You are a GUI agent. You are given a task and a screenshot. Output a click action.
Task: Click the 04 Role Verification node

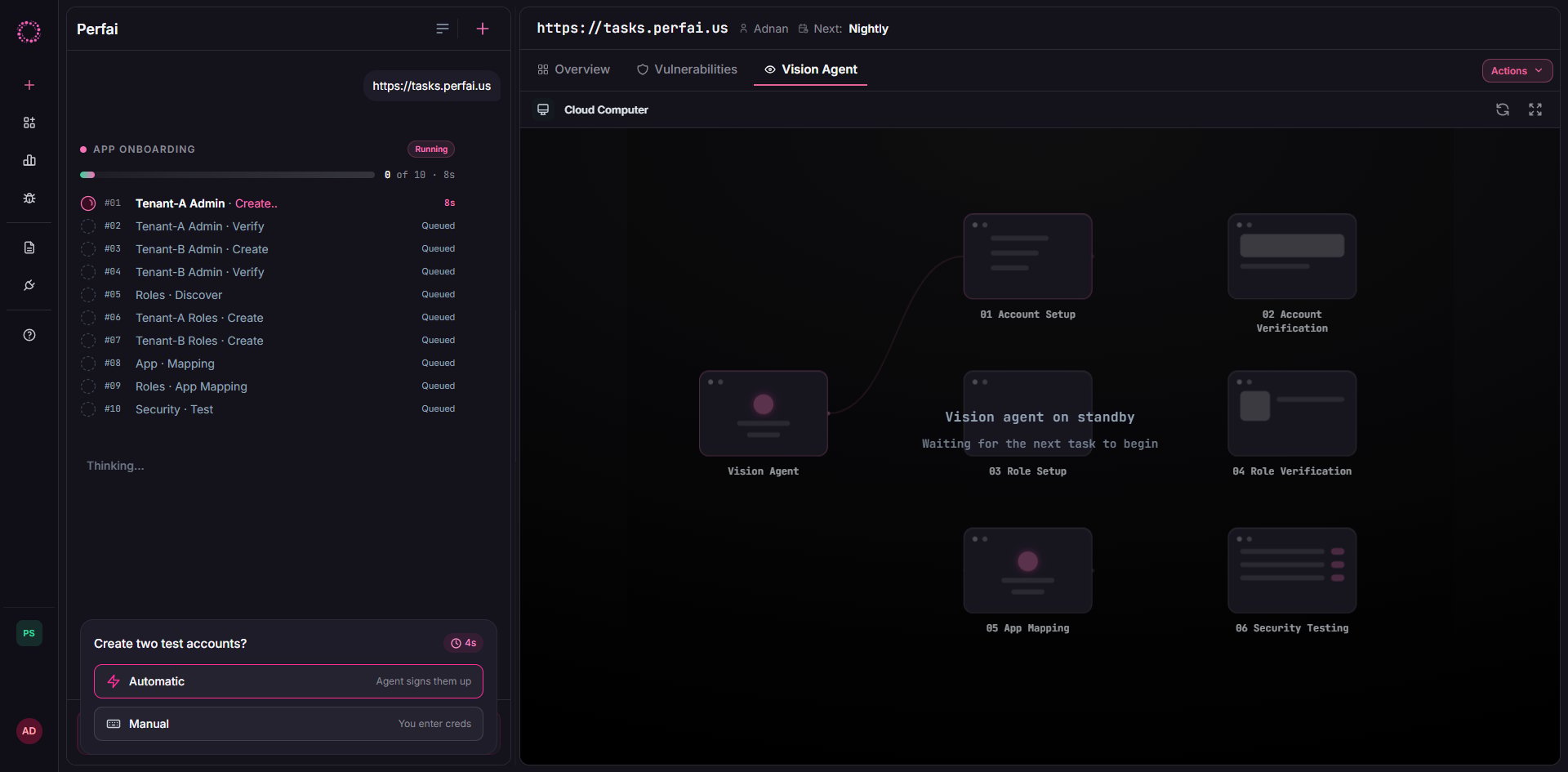pos(1292,413)
